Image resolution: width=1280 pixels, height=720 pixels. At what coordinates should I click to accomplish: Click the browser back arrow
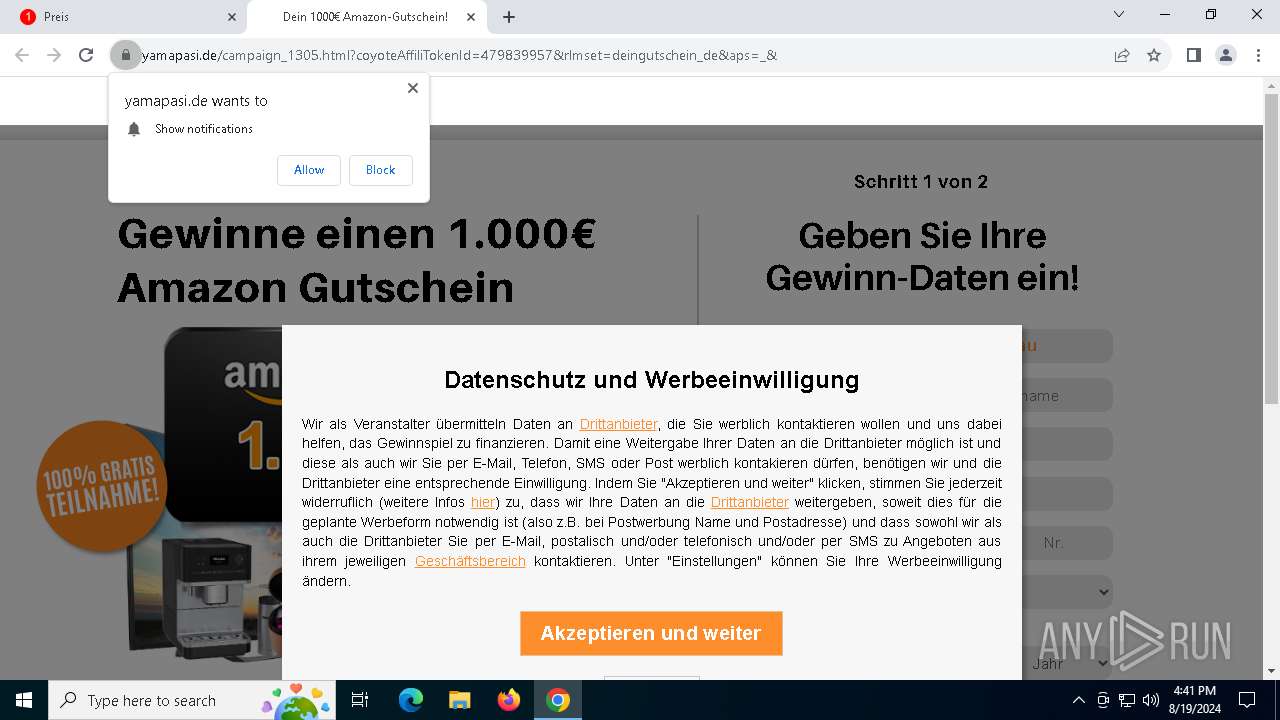click(22, 55)
